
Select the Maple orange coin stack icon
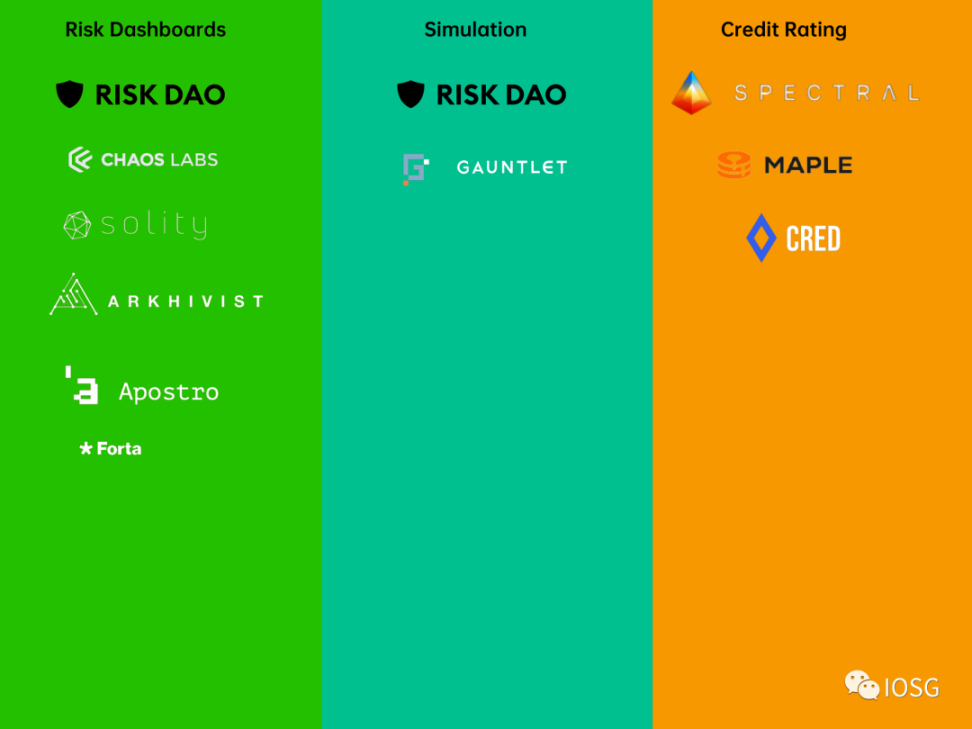734,165
